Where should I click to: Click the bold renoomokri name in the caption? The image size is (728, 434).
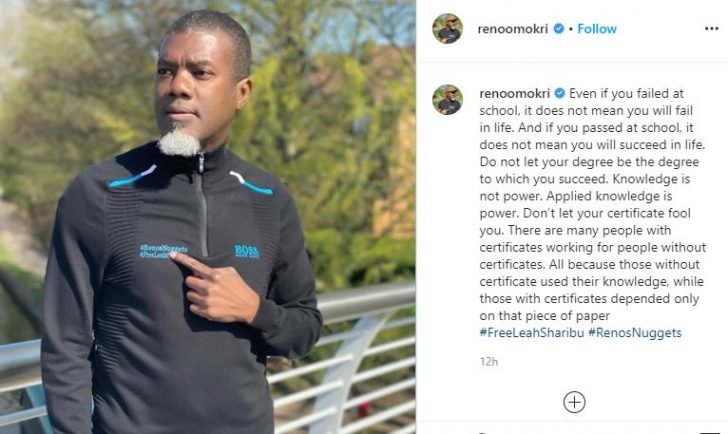click(x=514, y=93)
